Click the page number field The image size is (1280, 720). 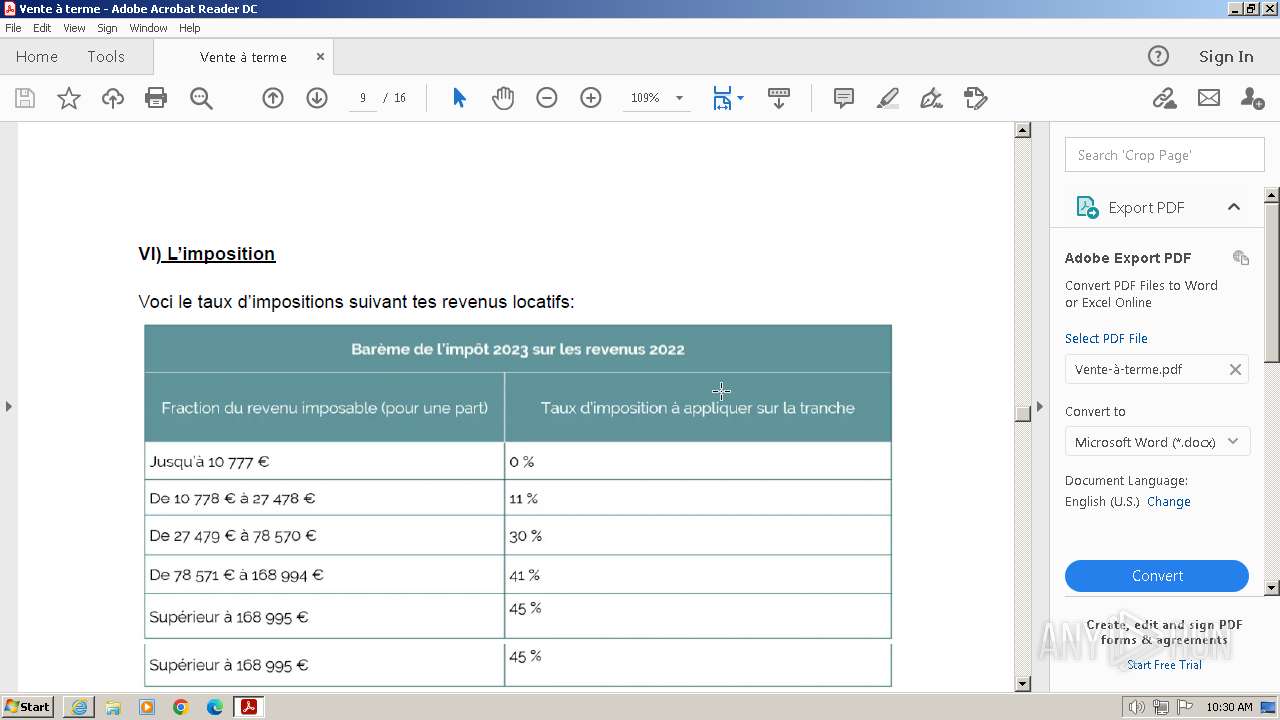pos(363,98)
